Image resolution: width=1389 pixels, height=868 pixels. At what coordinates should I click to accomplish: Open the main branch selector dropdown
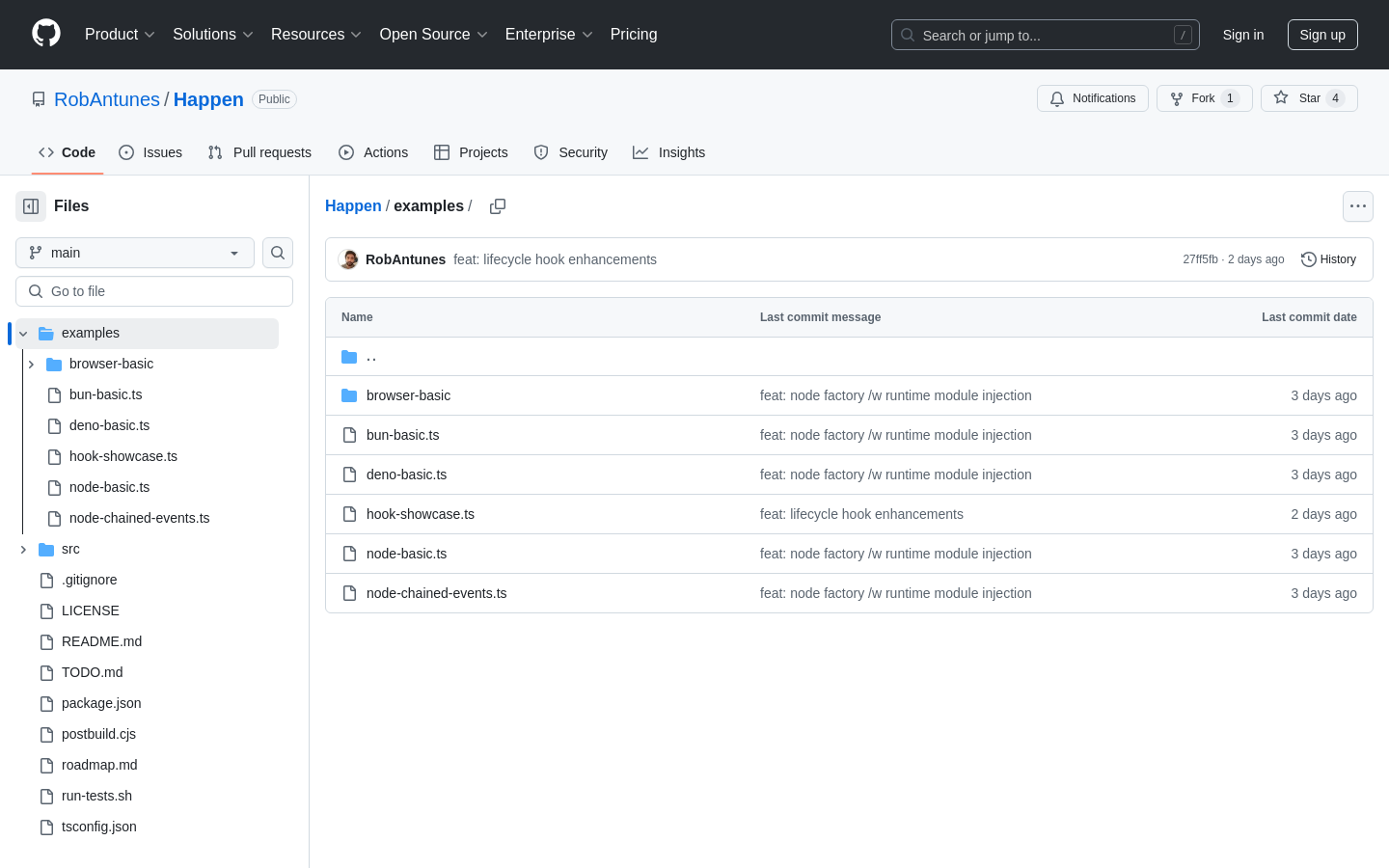(x=135, y=253)
